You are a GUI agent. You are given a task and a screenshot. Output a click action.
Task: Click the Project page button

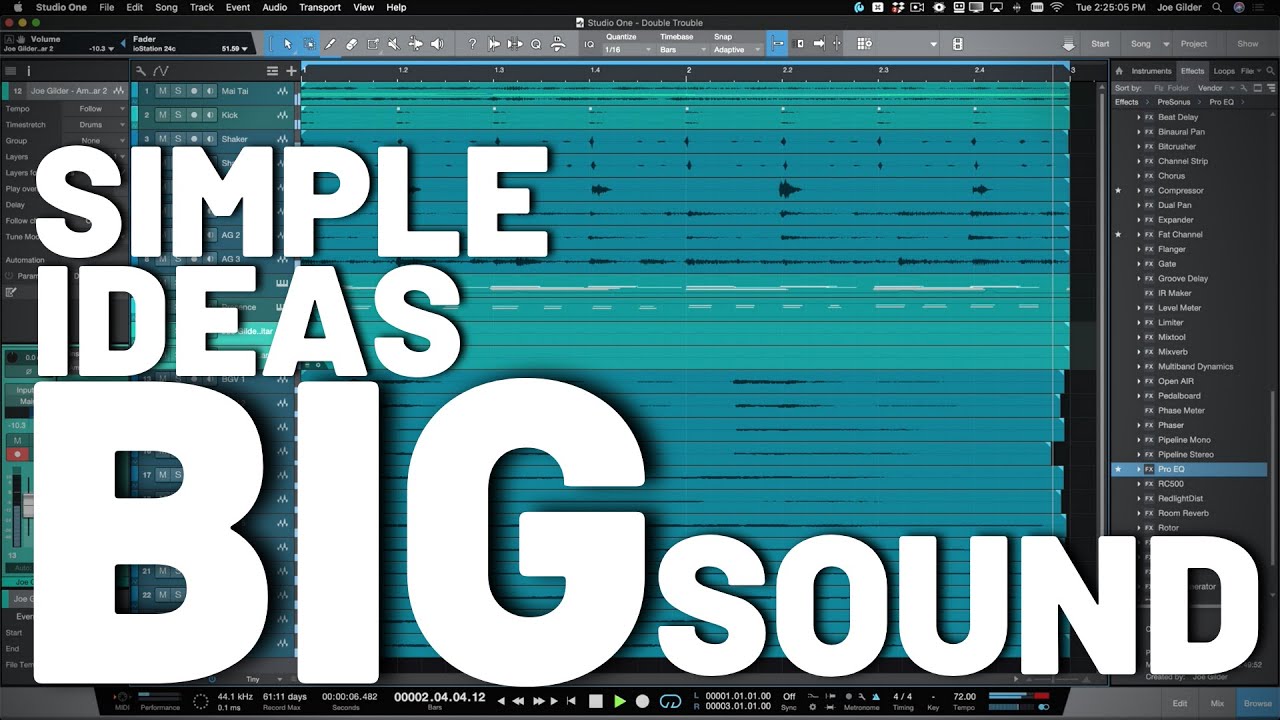[1194, 44]
